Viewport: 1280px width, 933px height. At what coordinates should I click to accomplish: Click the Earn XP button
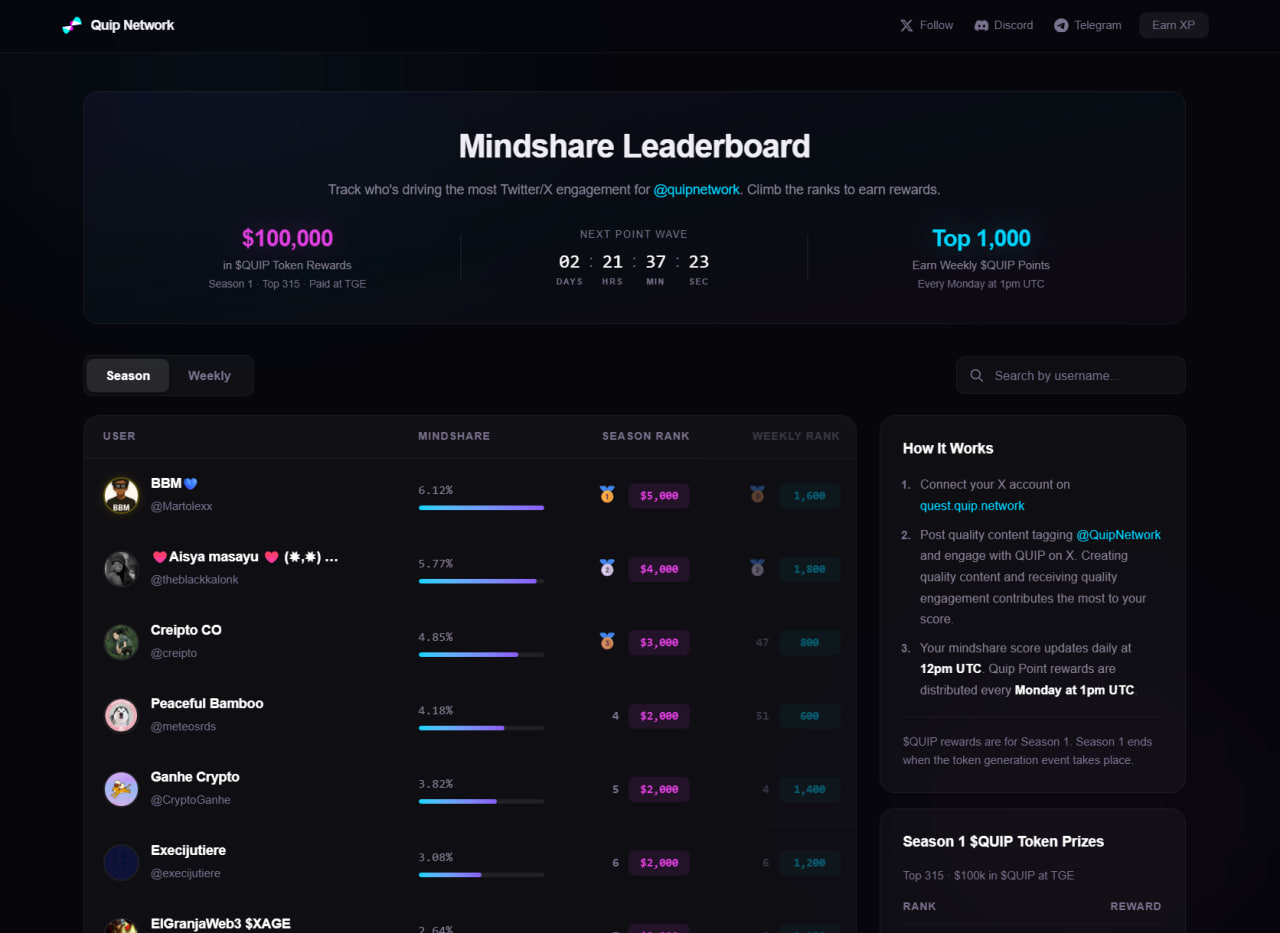pos(1173,25)
